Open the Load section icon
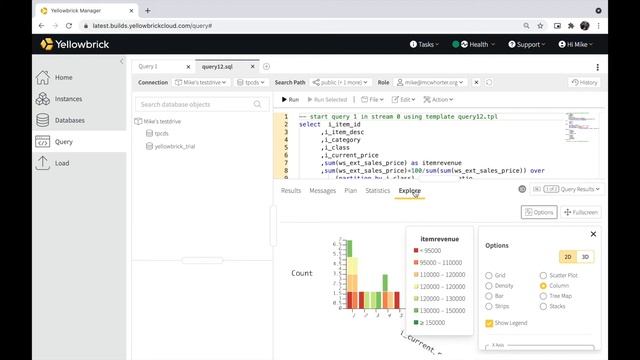Viewport: 640px width, 360px height. coord(42,163)
